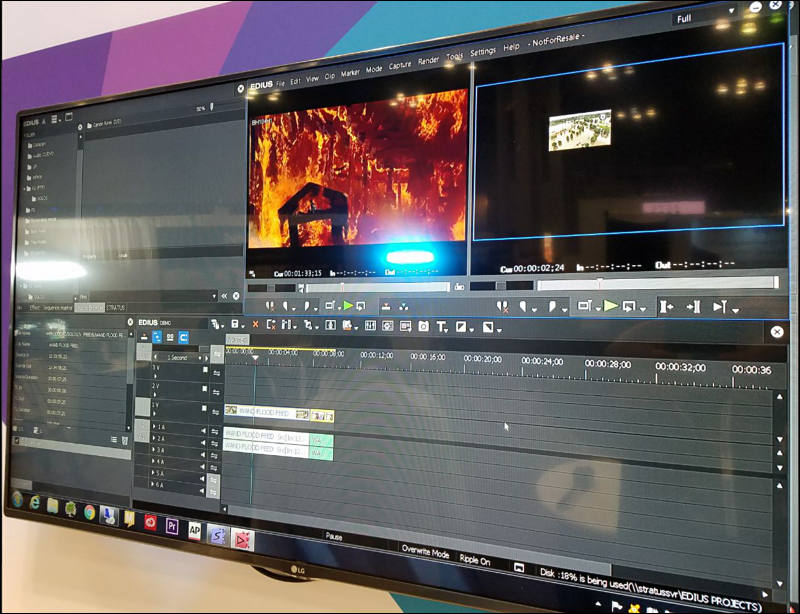Viewport: 800px width, 614px height.
Task: Click Set Out point icon in Recorder controls
Action: point(552,306)
